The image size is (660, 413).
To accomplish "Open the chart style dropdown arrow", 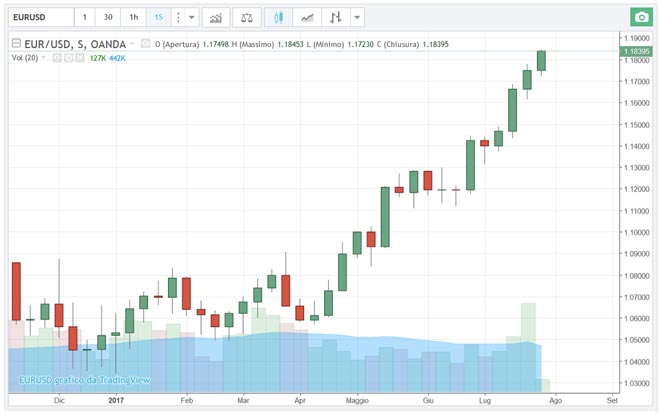I will coord(358,18).
